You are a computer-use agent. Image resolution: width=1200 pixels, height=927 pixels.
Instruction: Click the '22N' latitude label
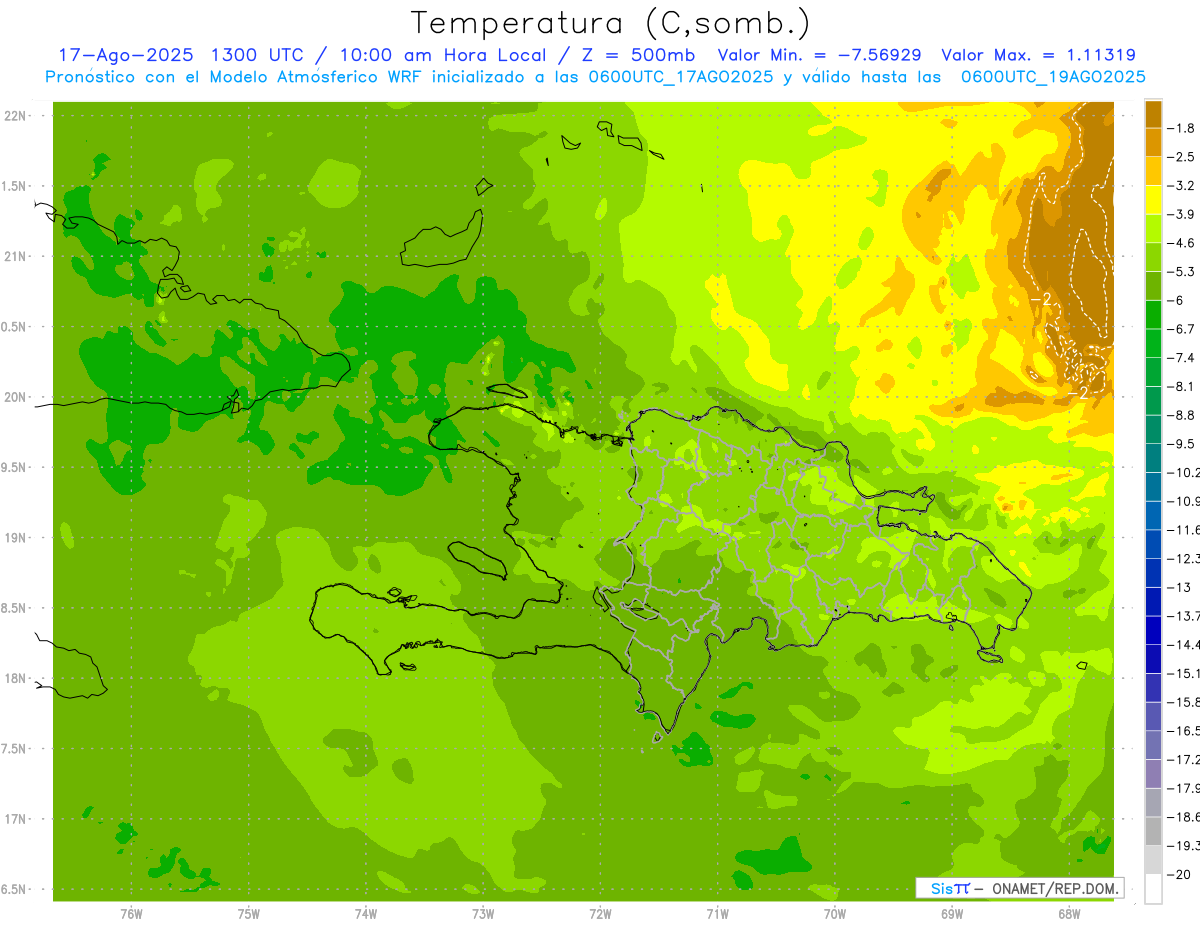(x=15, y=116)
